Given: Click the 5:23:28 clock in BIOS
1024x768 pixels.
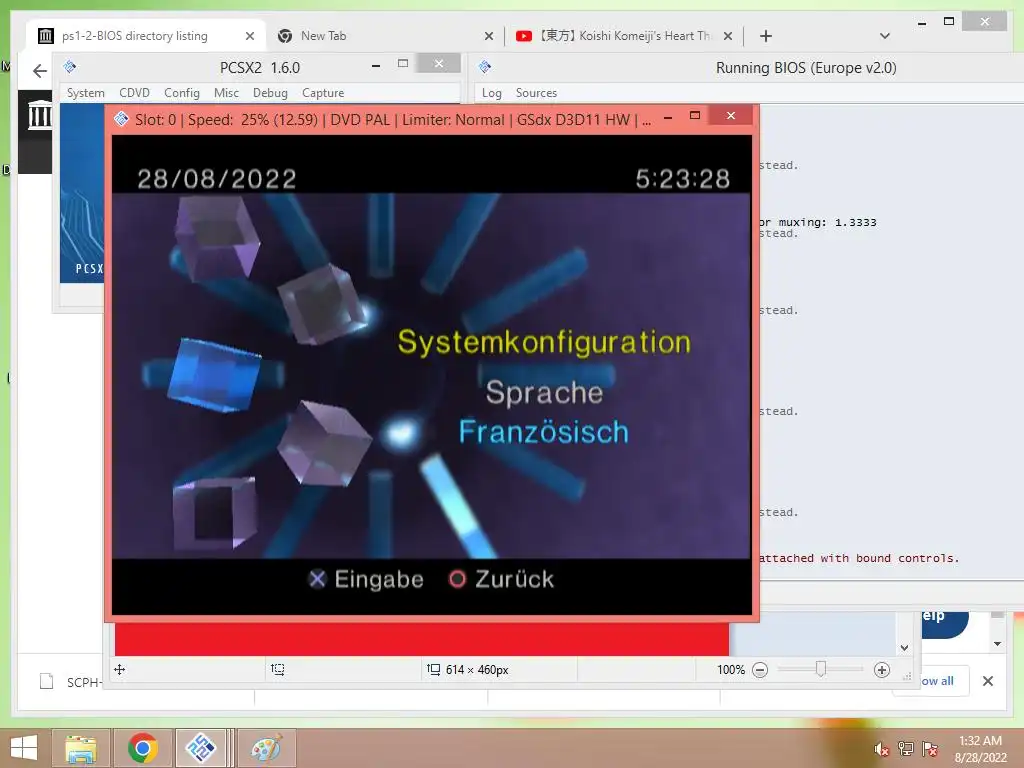Looking at the screenshot, I should (682, 179).
